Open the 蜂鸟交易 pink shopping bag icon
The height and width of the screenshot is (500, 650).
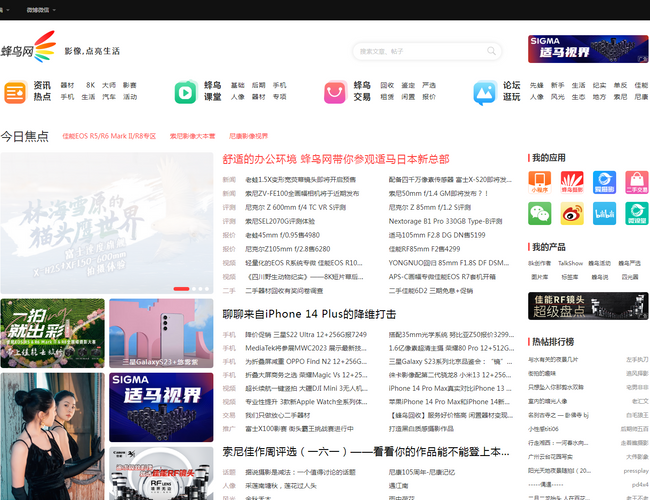click(x=335, y=92)
